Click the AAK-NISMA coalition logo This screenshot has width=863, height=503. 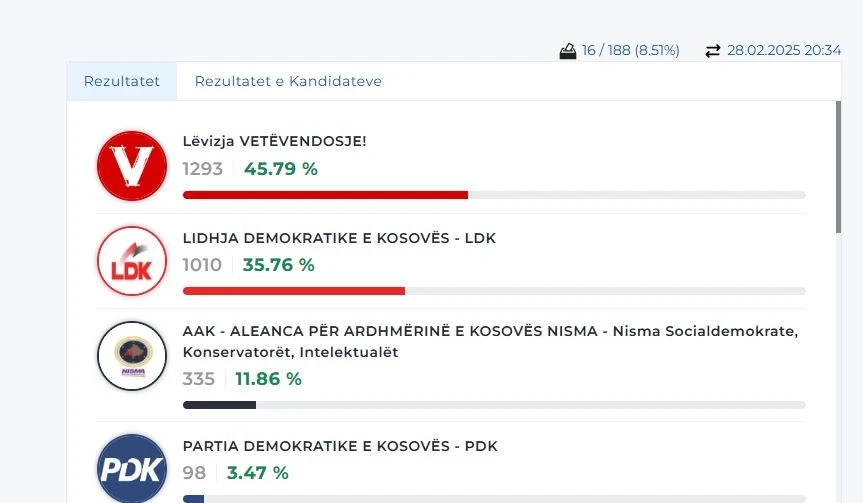click(x=132, y=356)
